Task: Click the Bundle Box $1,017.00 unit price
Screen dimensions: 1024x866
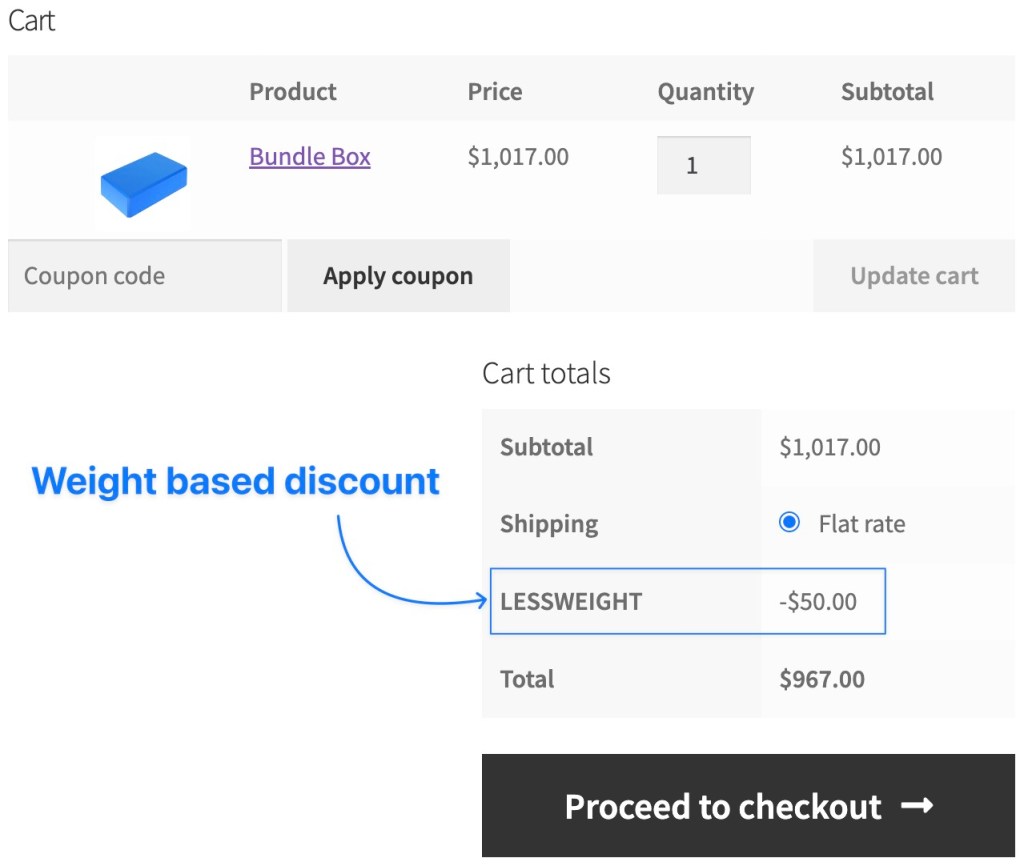Action: (518, 157)
